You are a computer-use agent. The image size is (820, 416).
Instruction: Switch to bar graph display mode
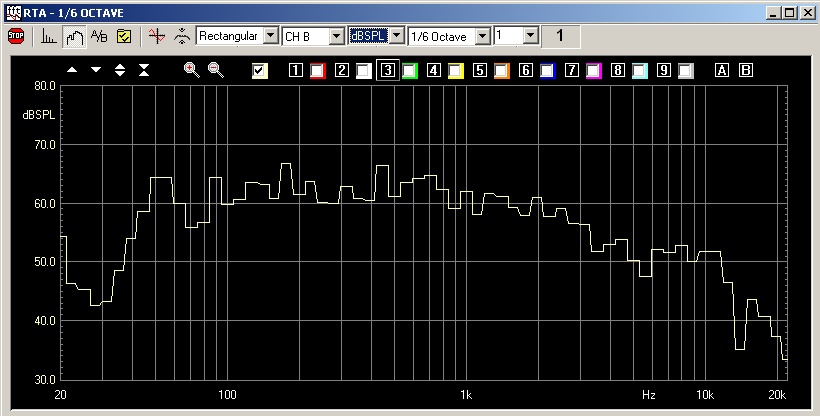click(47, 36)
